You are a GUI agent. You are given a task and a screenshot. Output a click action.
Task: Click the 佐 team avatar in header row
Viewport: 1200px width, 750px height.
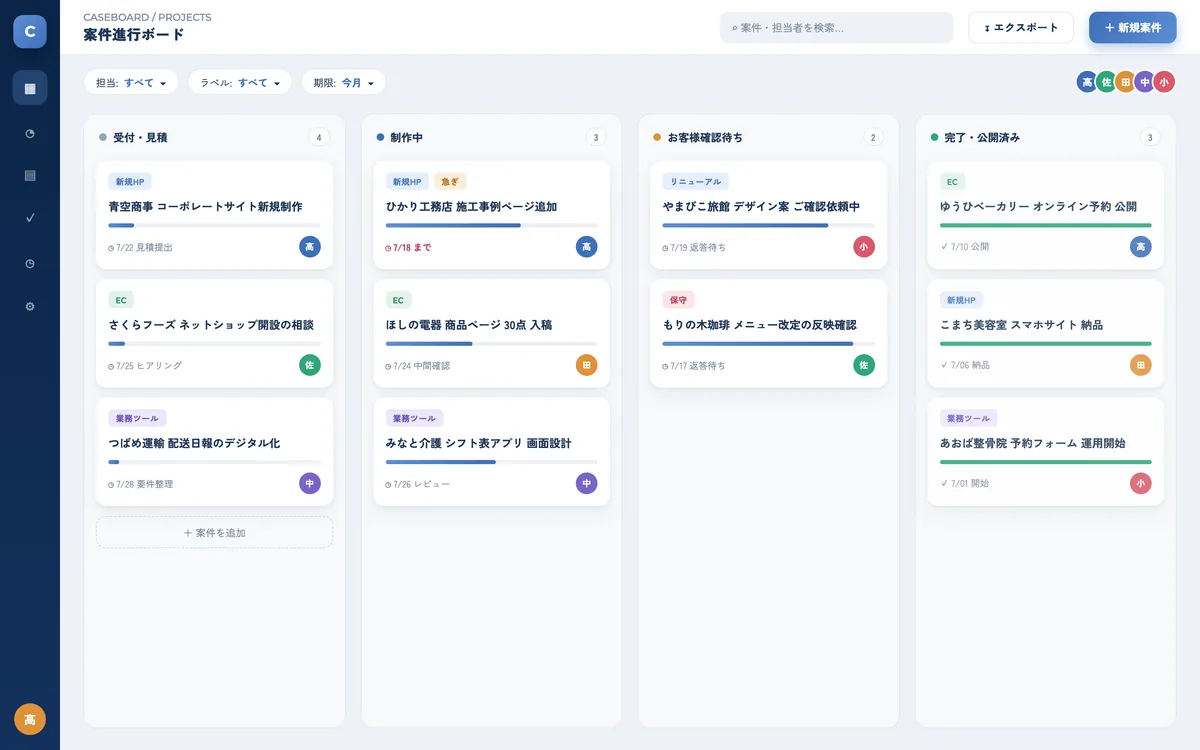[x=1106, y=82]
